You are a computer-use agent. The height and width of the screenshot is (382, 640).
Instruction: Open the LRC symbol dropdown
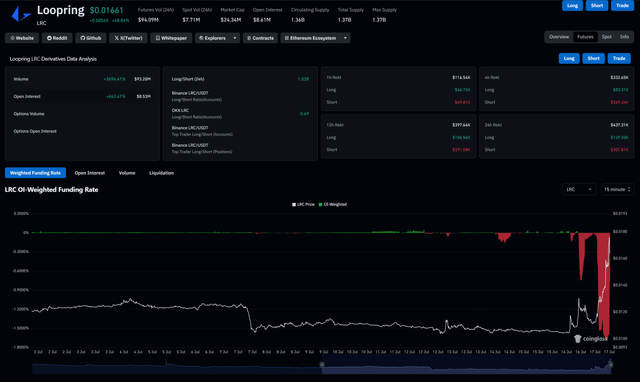tap(579, 189)
